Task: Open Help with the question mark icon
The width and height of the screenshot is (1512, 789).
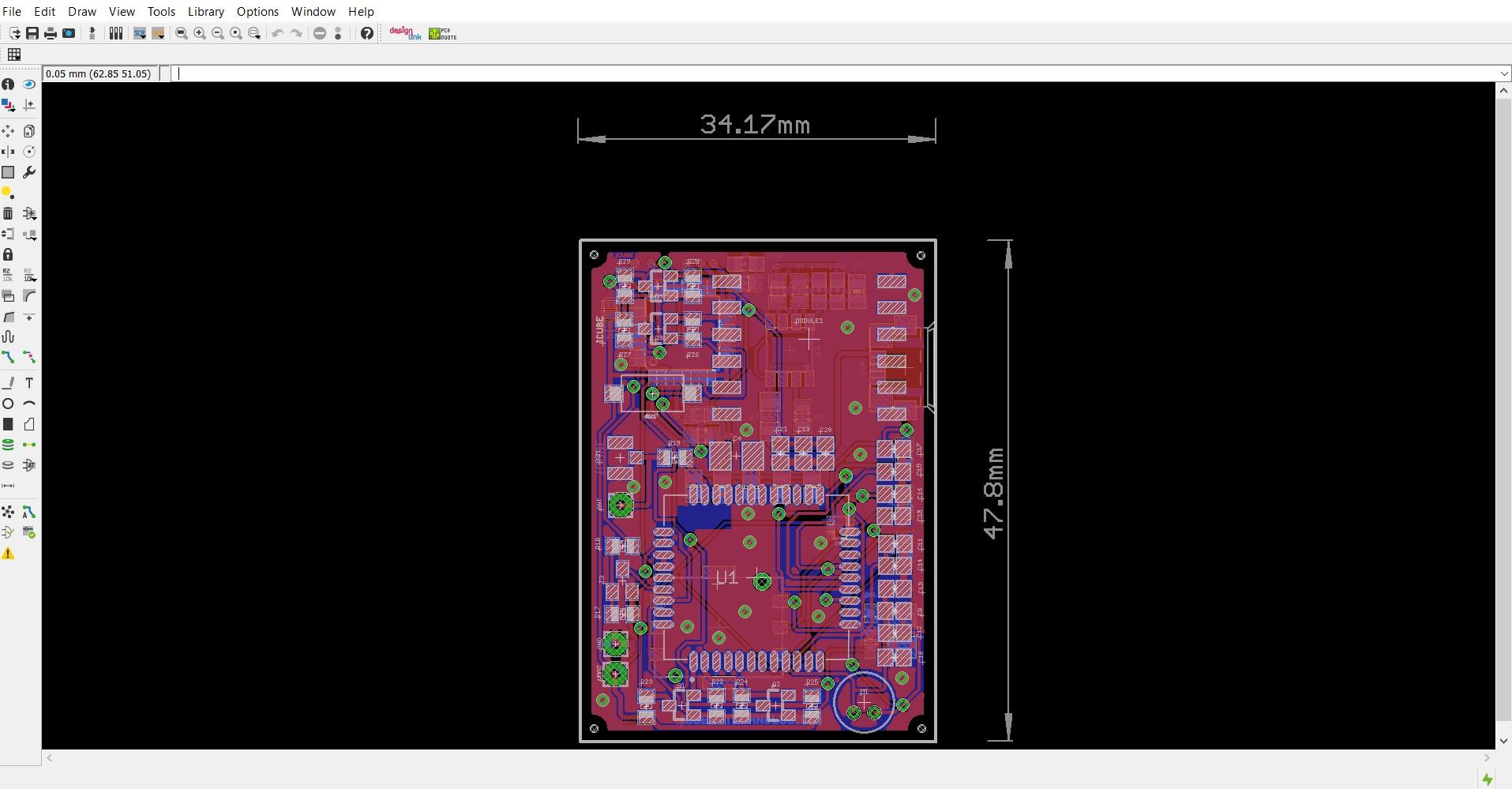Action: coord(366,33)
